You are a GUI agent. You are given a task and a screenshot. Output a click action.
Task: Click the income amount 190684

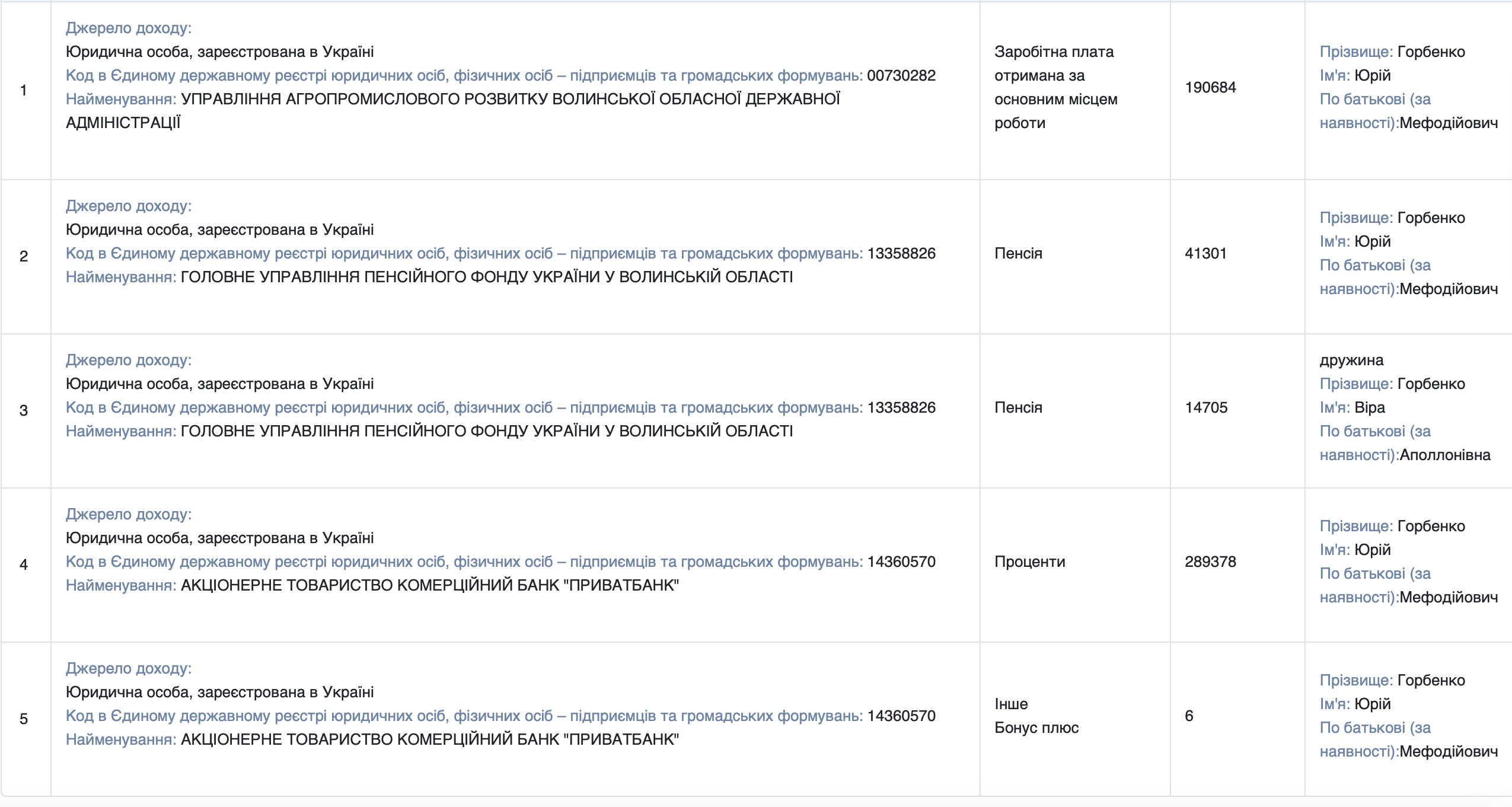(1210, 87)
